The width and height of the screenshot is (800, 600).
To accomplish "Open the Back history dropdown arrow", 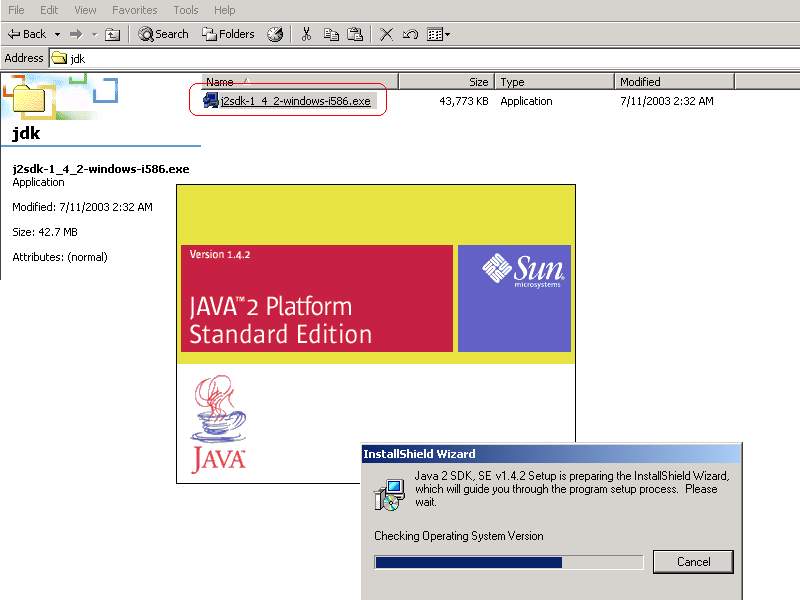I will click(57, 34).
